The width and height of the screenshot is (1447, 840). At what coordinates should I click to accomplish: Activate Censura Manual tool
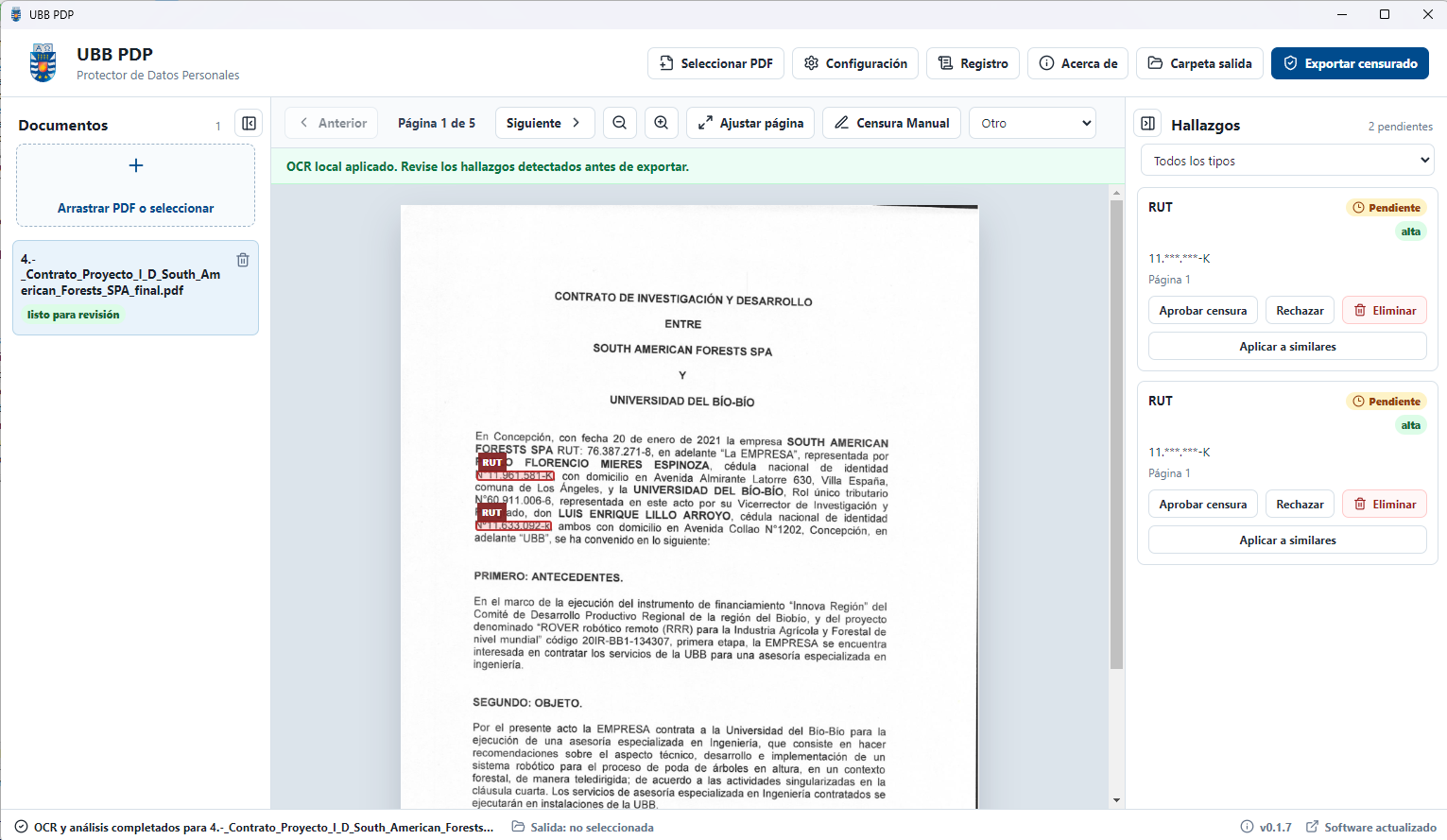point(892,123)
